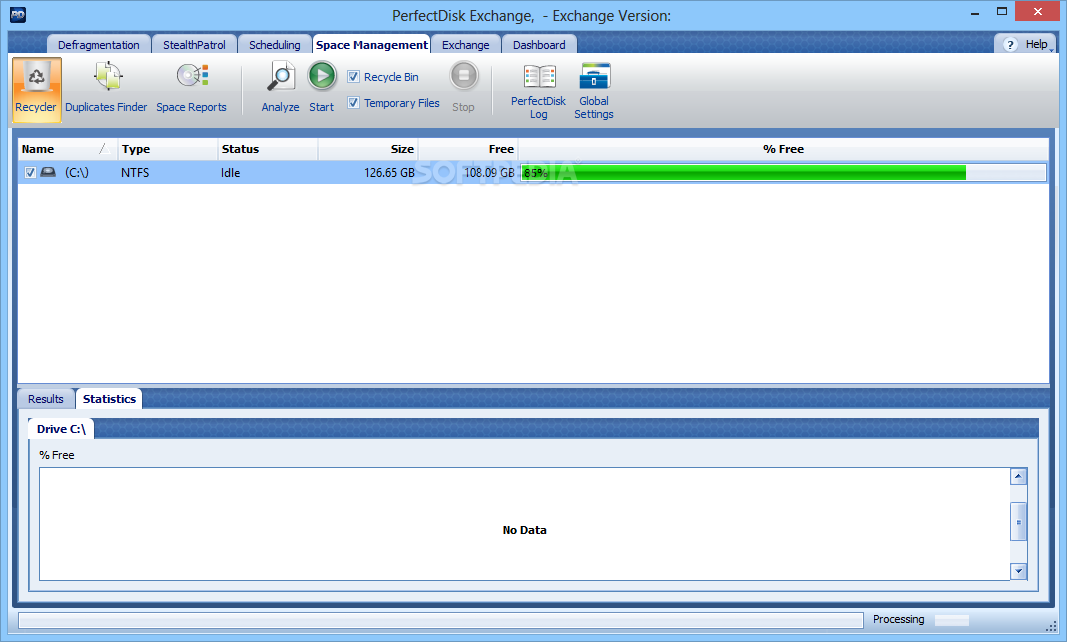Toggle the C:\ drive checkbox
Viewport: 1067px width, 642px height.
[x=30, y=172]
